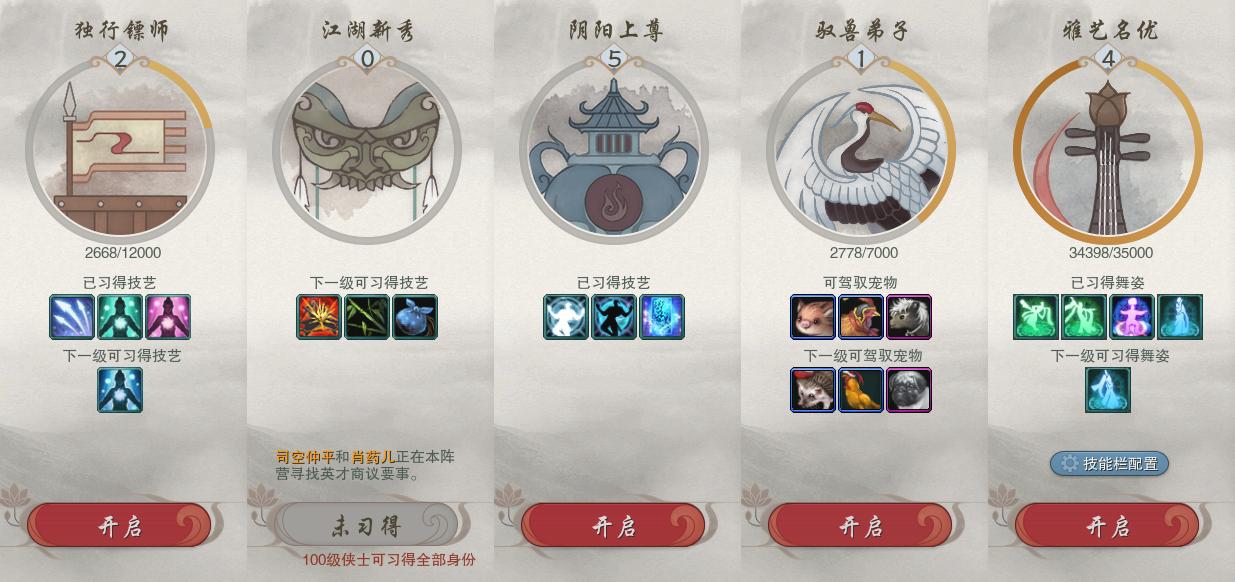Click the purple seated dancer icon under 已习得舞姿
This screenshot has height=582, width=1235.
pos(1132,317)
